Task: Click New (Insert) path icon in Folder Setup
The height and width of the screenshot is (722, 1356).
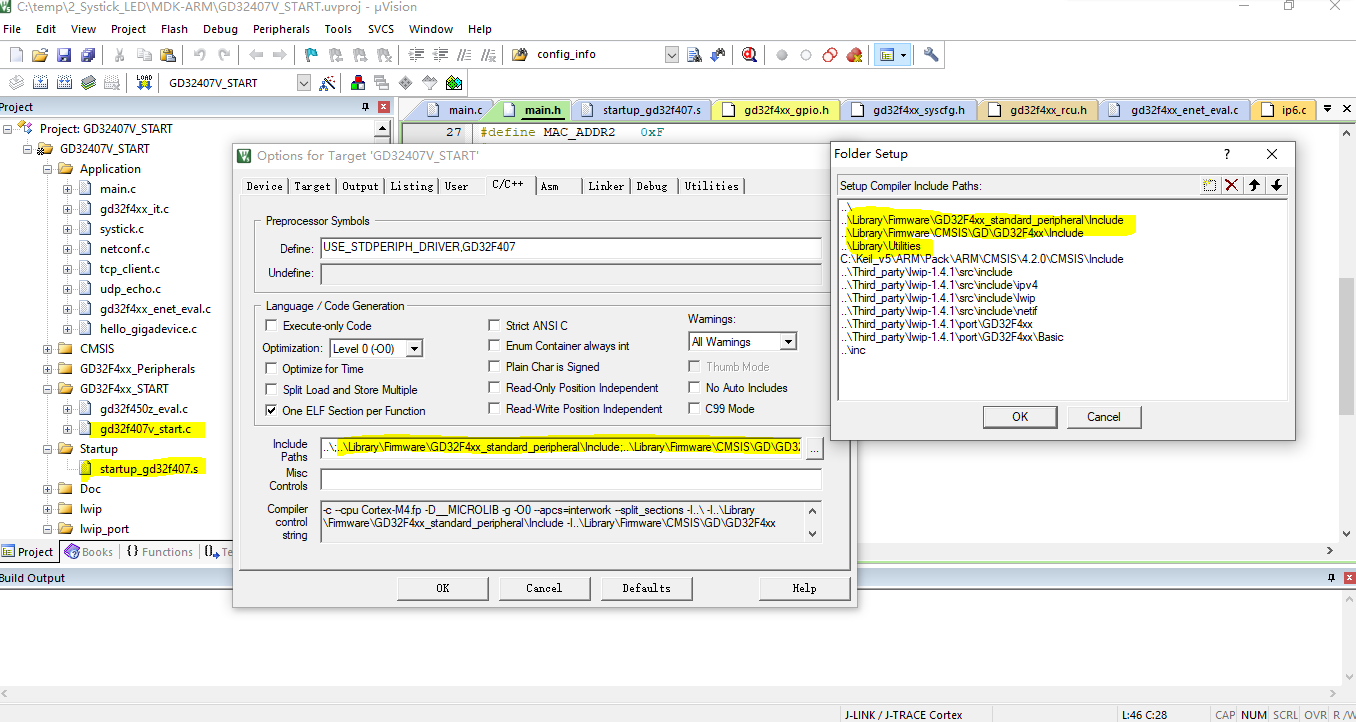Action: click(x=1210, y=185)
